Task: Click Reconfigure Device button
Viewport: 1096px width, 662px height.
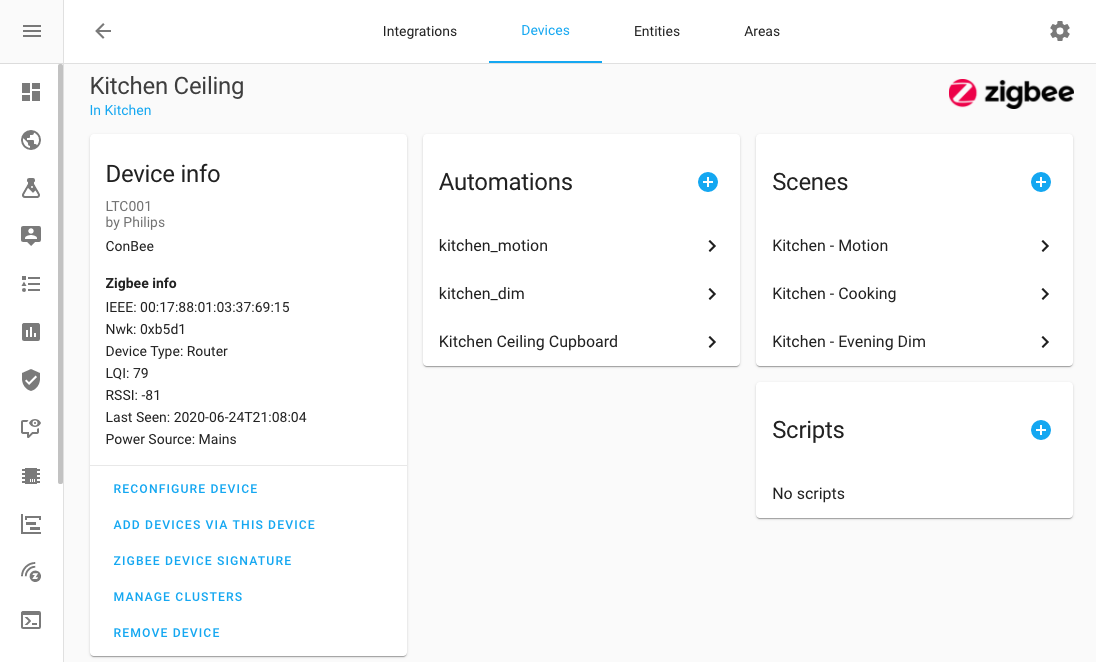Action: [x=186, y=489]
